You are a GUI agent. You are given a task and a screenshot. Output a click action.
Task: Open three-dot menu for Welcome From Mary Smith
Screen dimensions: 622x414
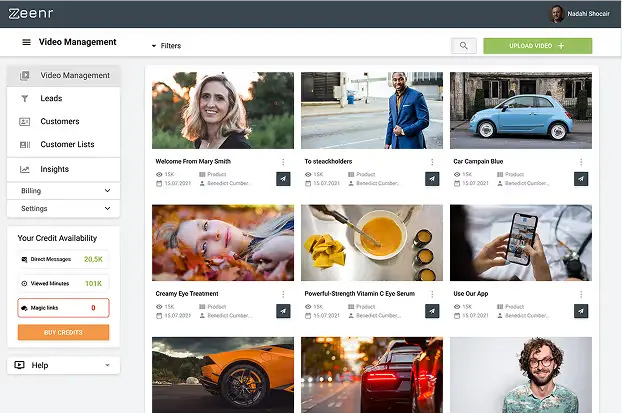click(x=283, y=162)
